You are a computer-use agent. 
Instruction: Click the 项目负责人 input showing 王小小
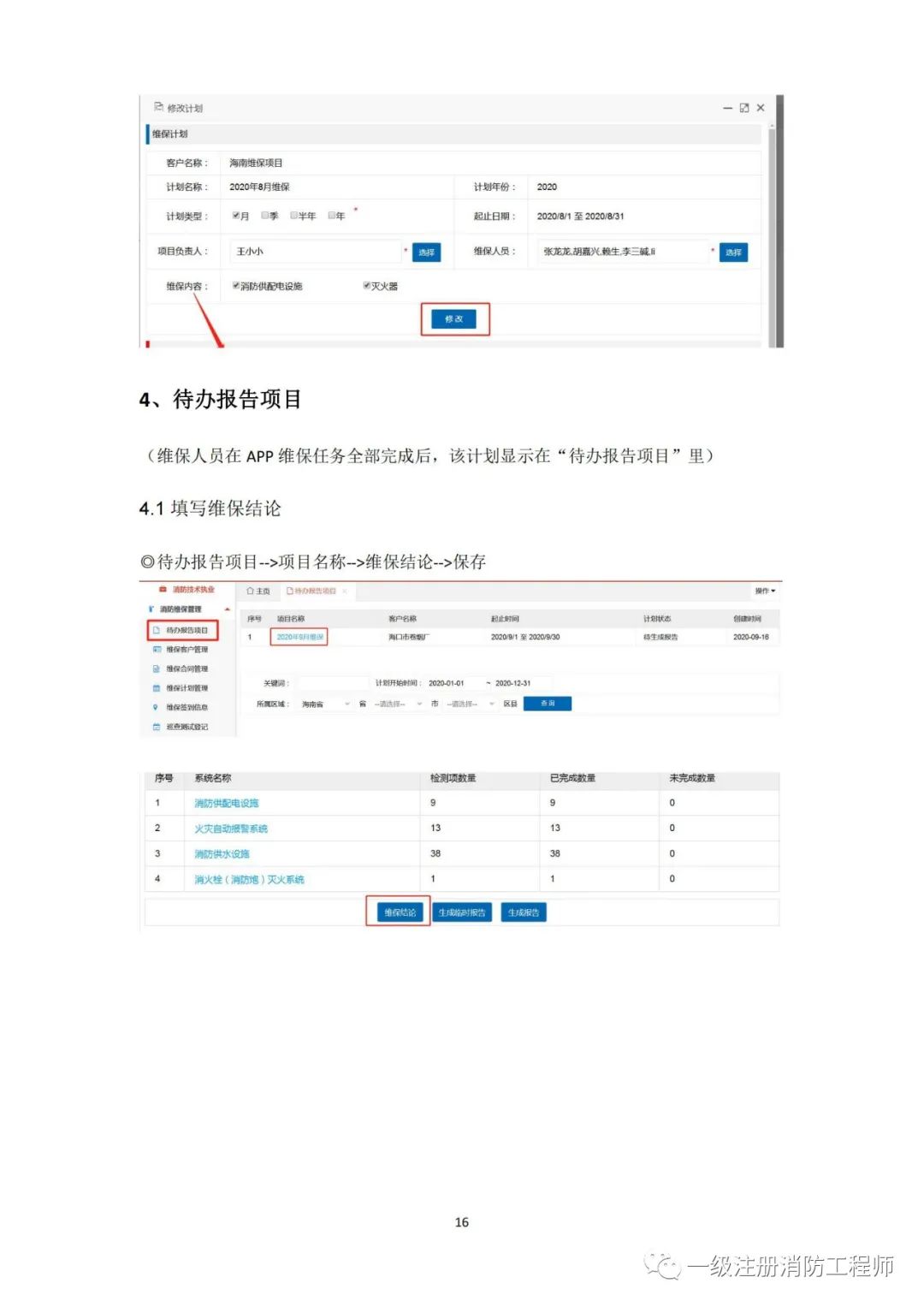(x=316, y=252)
